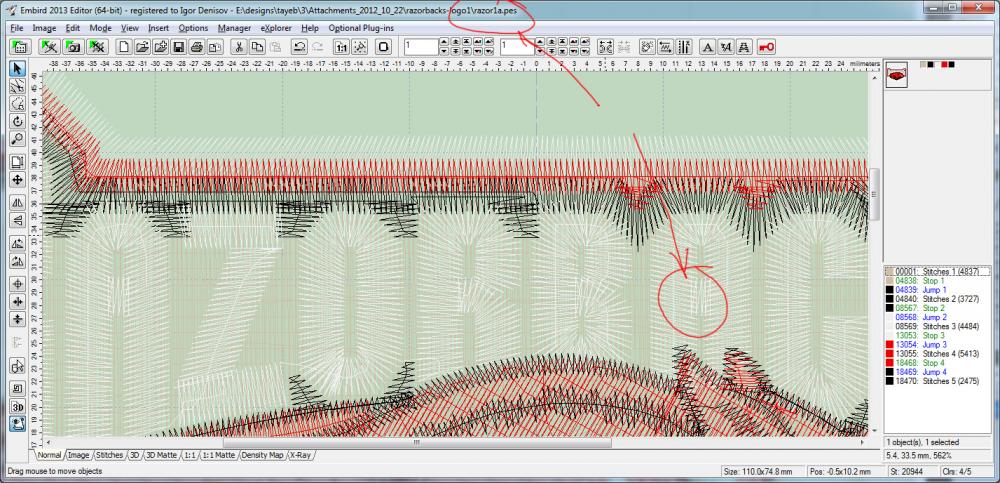The height and width of the screenshot is (483, 1000).
Task: Click the black swatch beside 'Stitches 5'
Action: tap(890, 381)
